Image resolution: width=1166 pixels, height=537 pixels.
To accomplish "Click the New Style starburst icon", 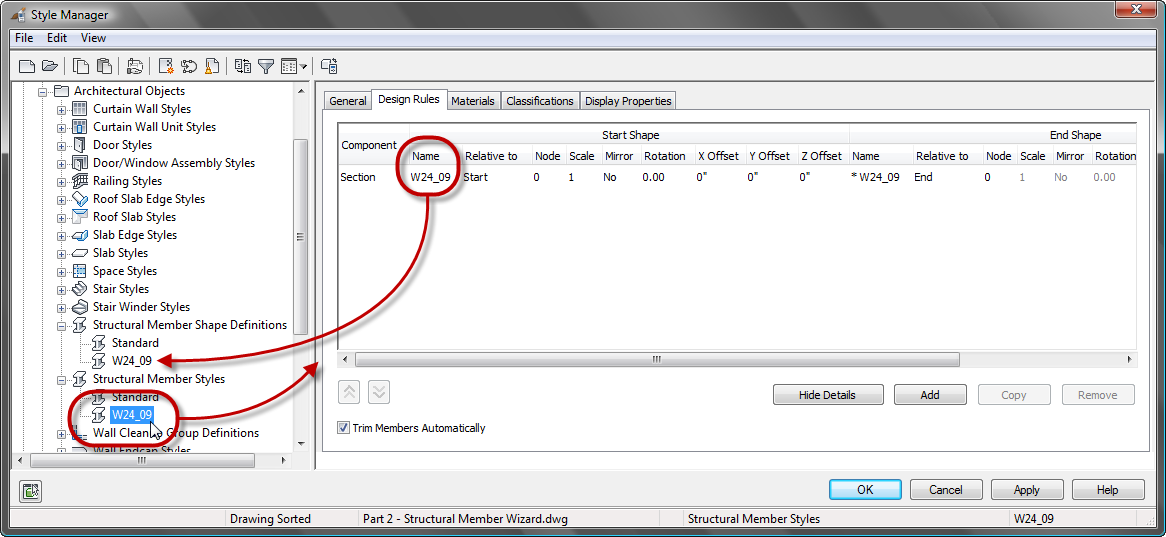I will [x=167, y=66].
